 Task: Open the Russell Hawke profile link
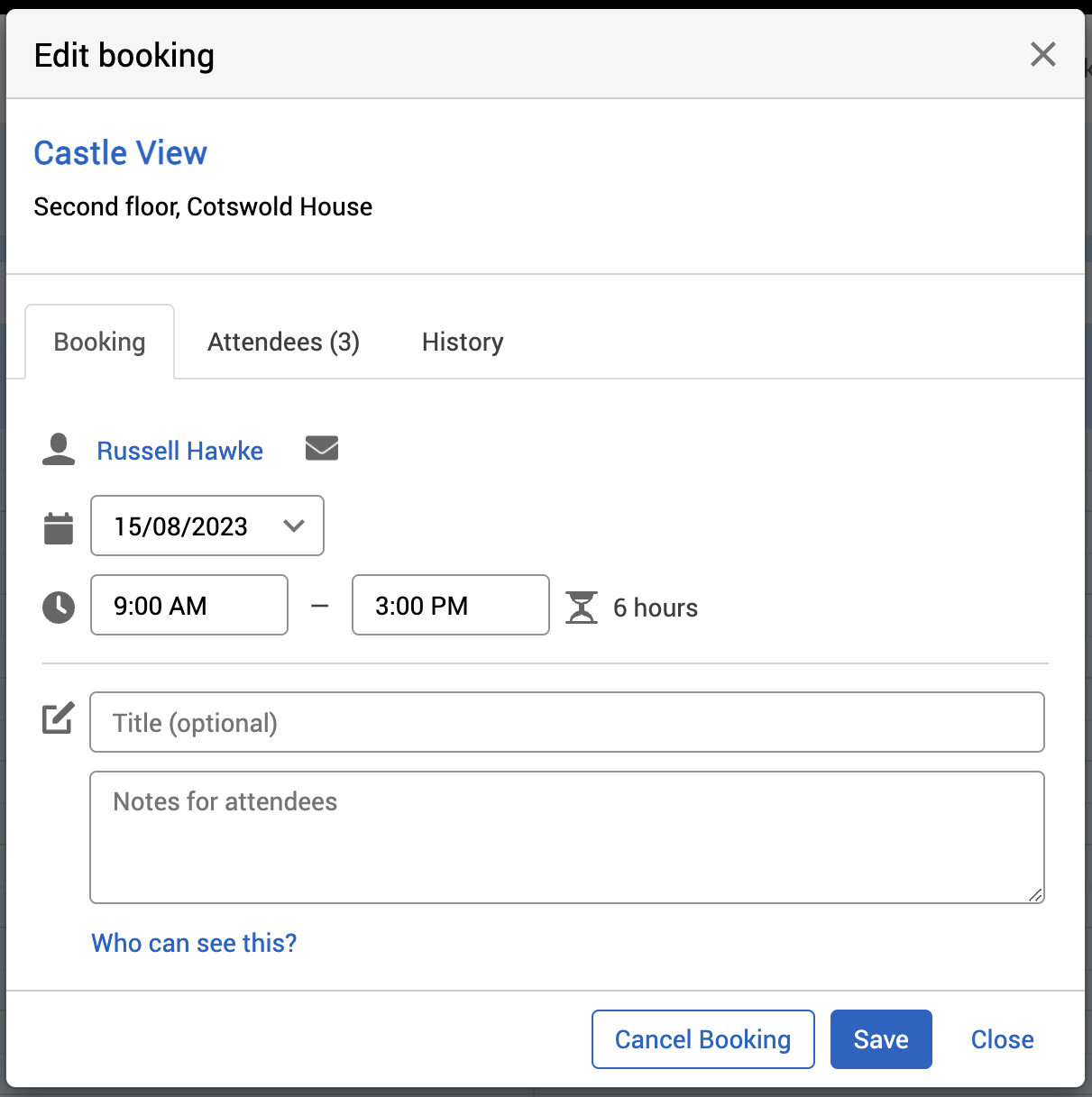(x=180, y=451)
